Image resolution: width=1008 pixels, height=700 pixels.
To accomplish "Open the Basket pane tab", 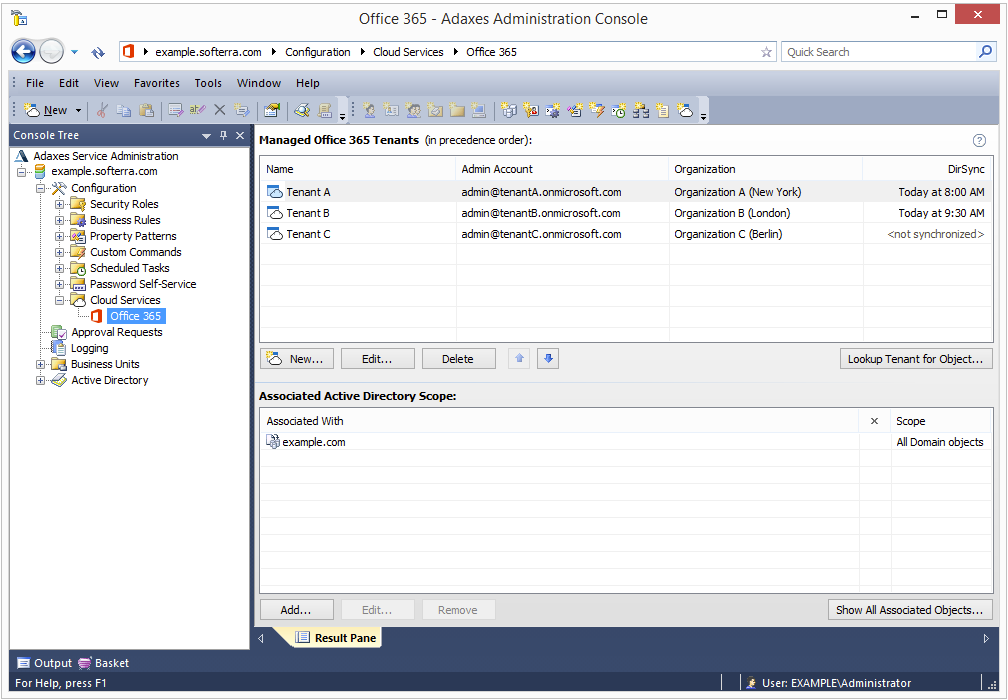I will pos(104,663).
